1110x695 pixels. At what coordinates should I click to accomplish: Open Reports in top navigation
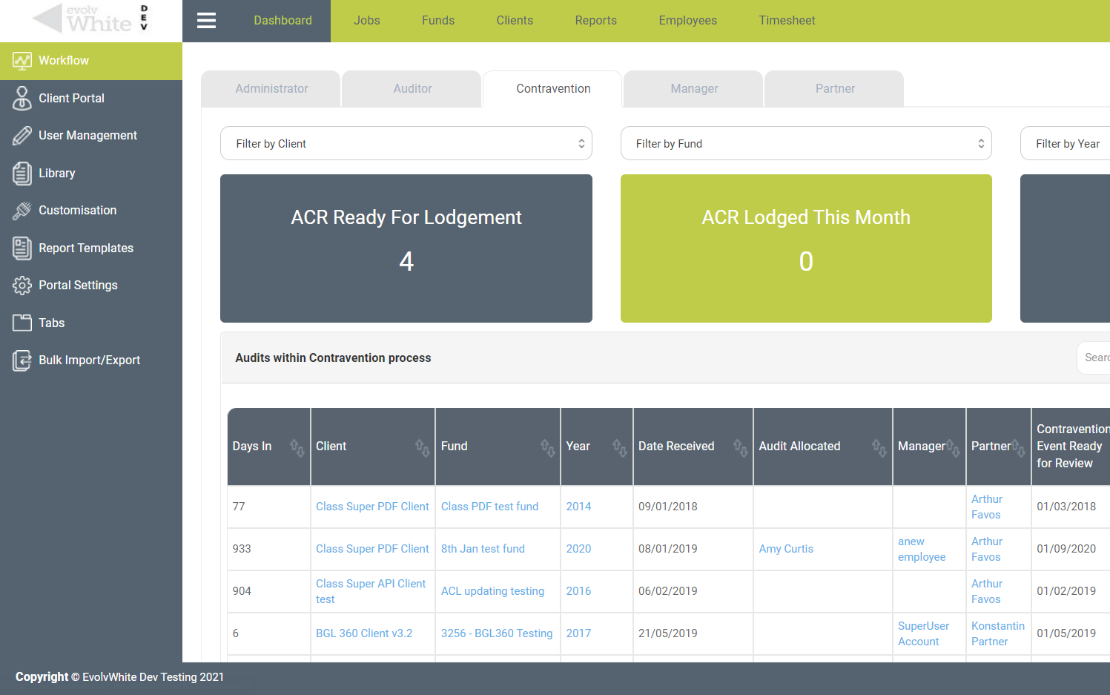595,21
